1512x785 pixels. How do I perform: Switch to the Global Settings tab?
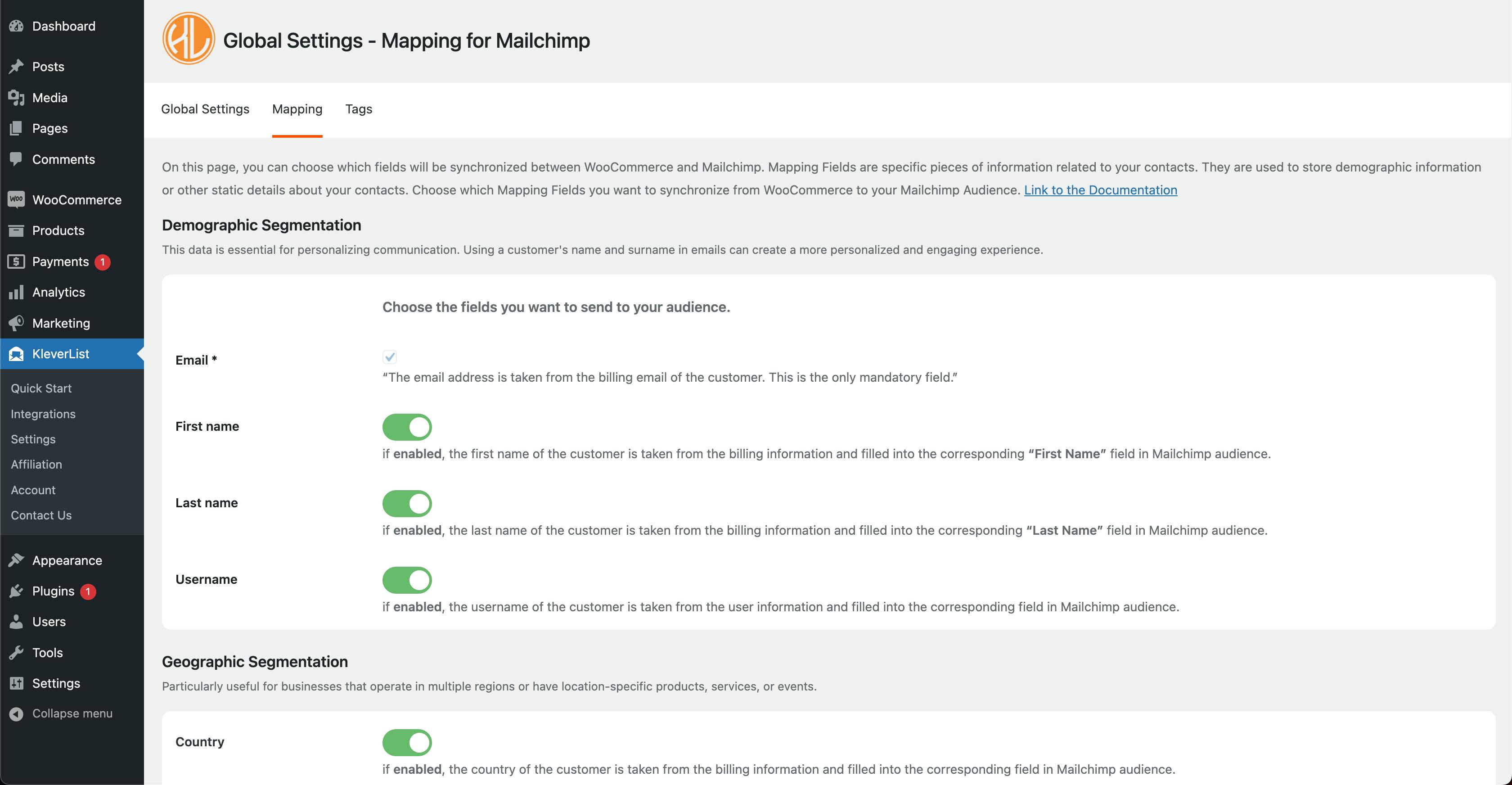point(205,109)
